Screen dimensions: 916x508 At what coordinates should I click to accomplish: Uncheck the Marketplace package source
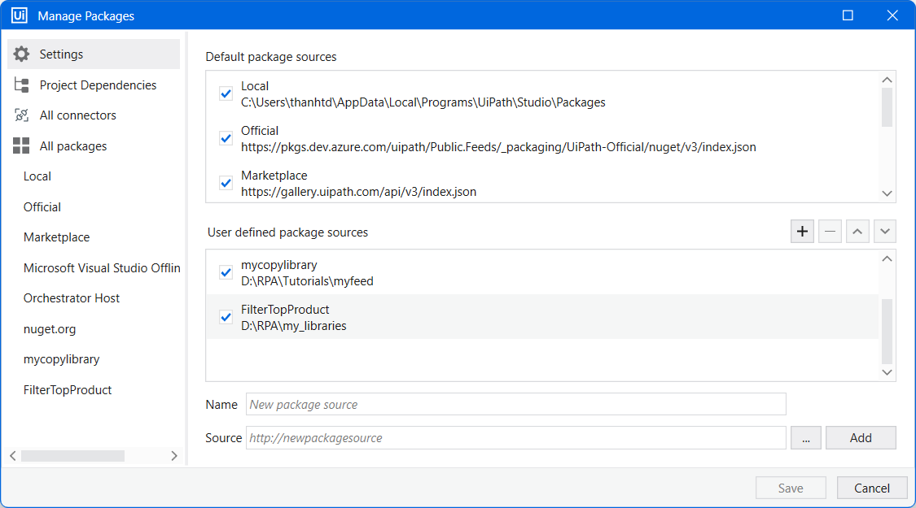[x=226, y=183]
